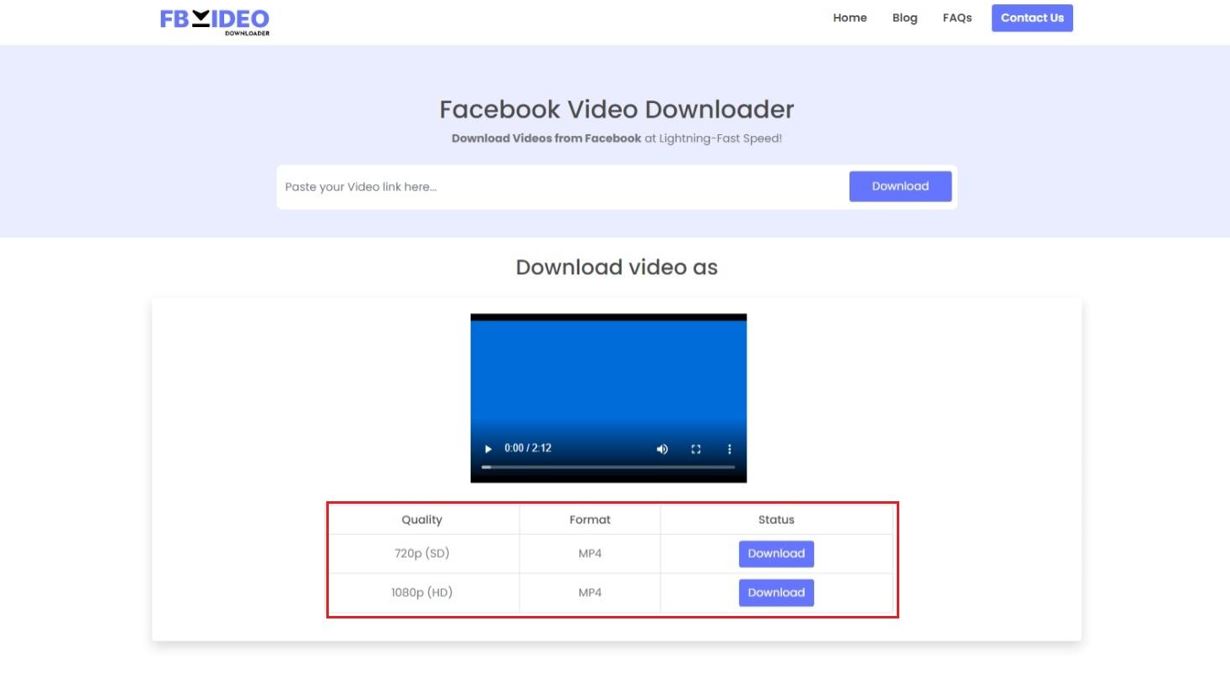Click the Download button beside the link field
The height and width of the screenshot is (673, 1230).
[x=900, y=187]
